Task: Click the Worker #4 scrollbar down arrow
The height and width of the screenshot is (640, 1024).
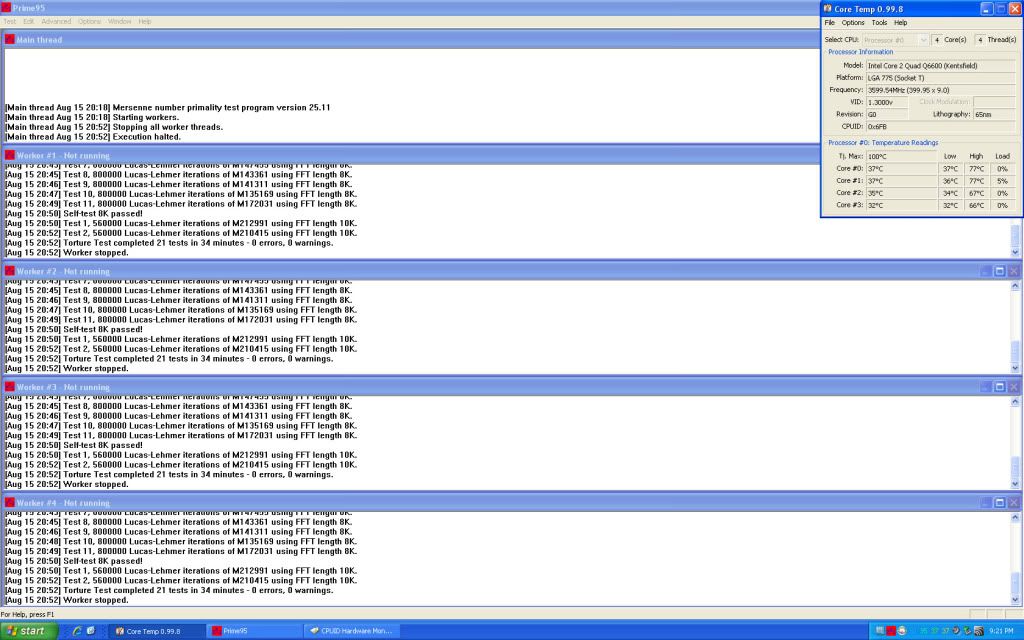Action: pos(1016,600)
